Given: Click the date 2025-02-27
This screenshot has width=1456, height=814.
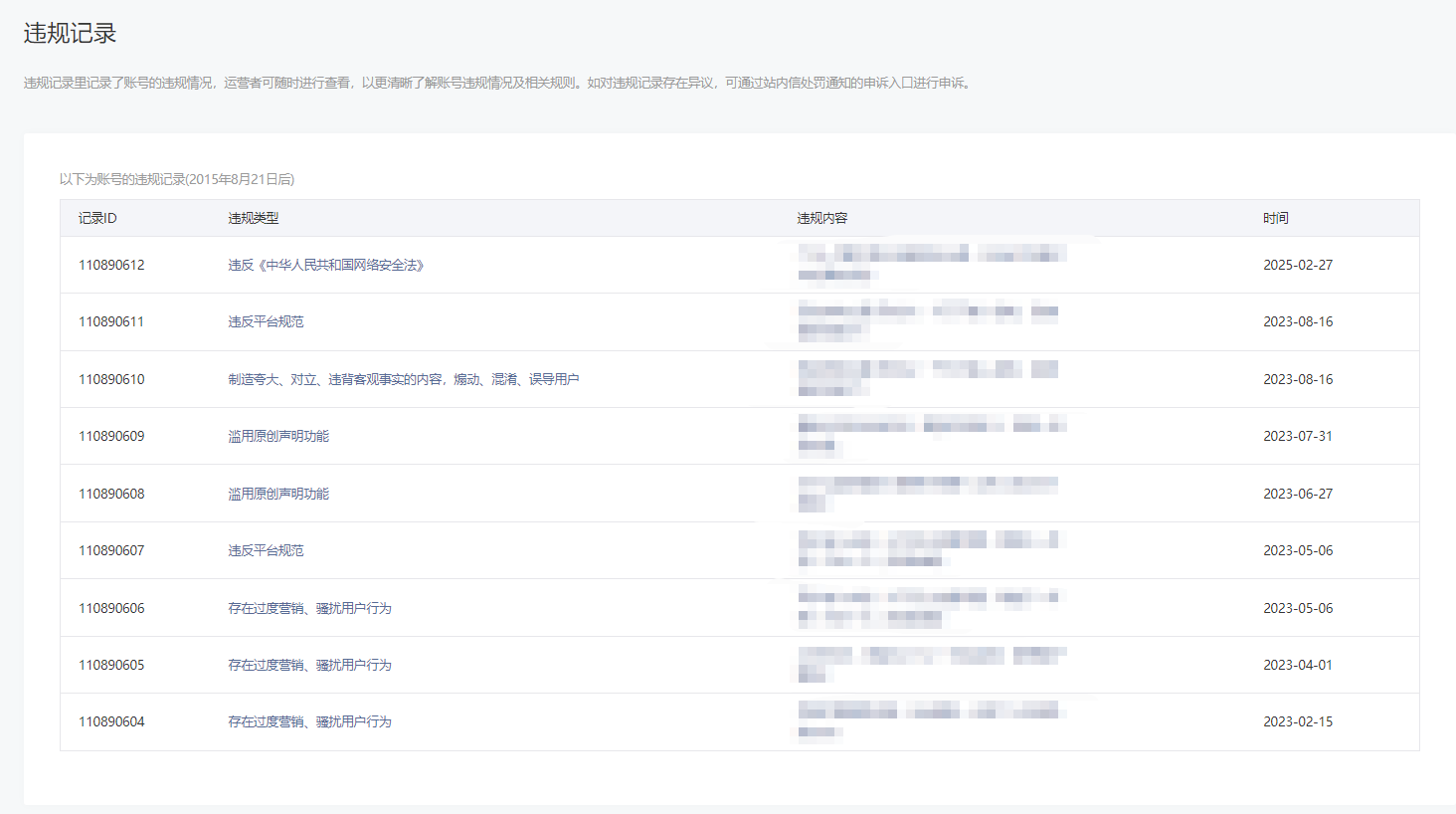Looking at the screenshot, I should coord(1298,265).
